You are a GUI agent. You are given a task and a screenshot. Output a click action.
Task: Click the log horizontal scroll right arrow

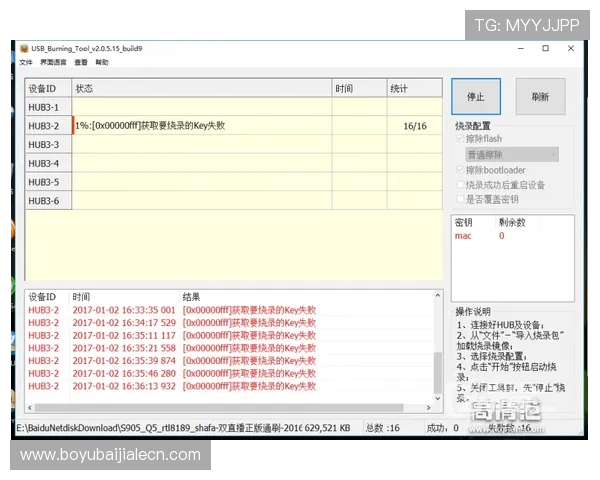coord(429,408)
